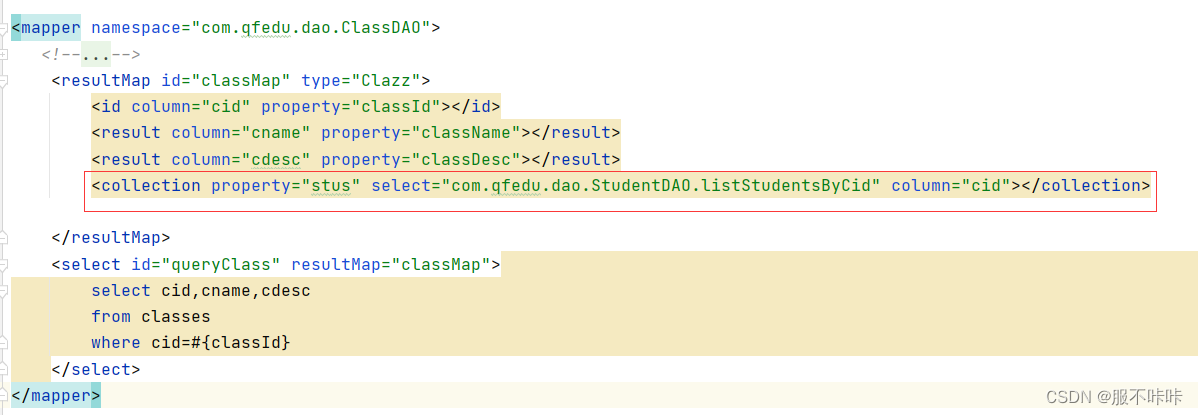Collapse the resultMap opening fold marker
1198x415 pixels.
point(4,80)
